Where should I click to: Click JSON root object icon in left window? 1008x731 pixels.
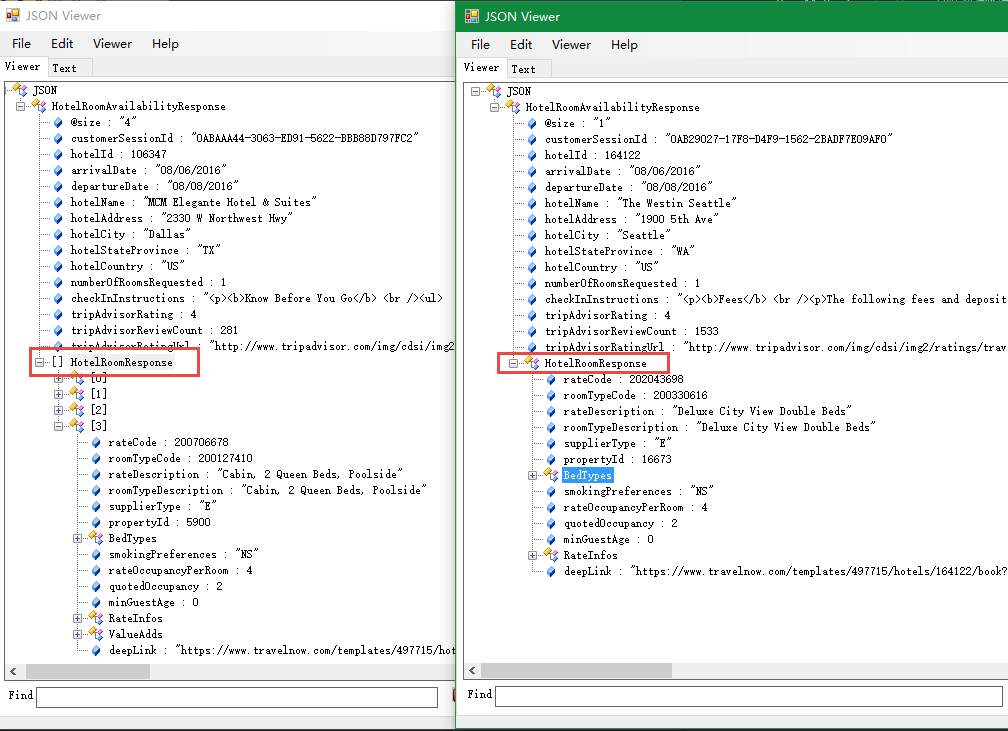click(21, 90)
